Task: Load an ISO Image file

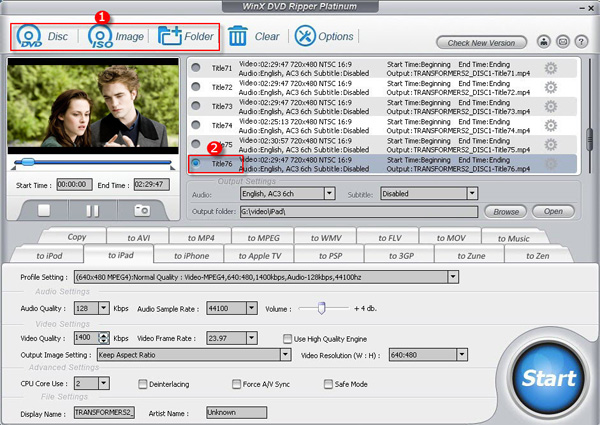Action: coord(100,37)
